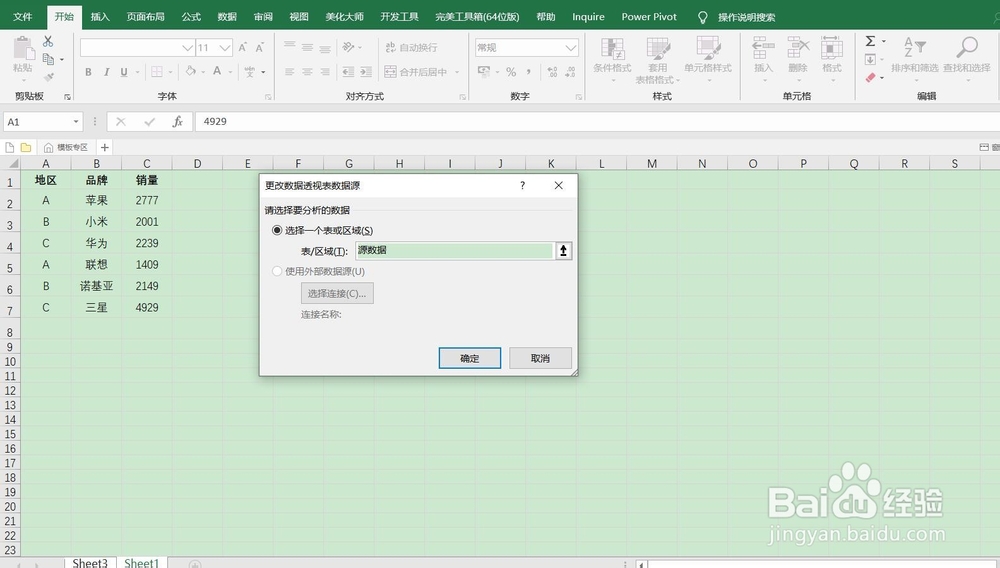Click the Center alignment icon

[x=307, y=72]
